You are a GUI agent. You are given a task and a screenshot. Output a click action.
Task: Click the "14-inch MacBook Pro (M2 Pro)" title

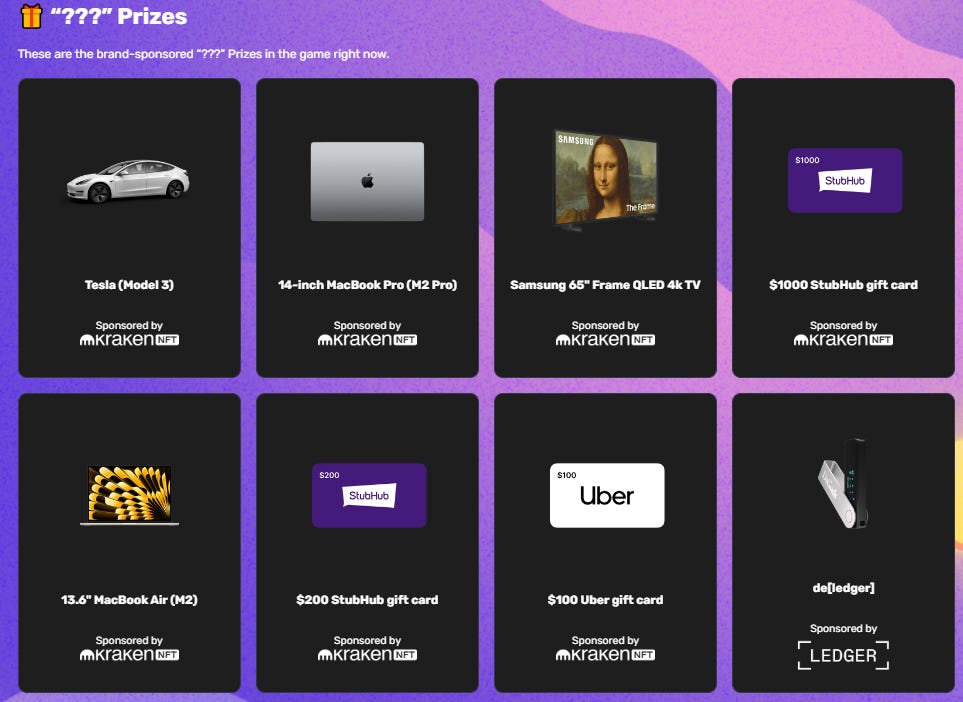tap(367, 285)
